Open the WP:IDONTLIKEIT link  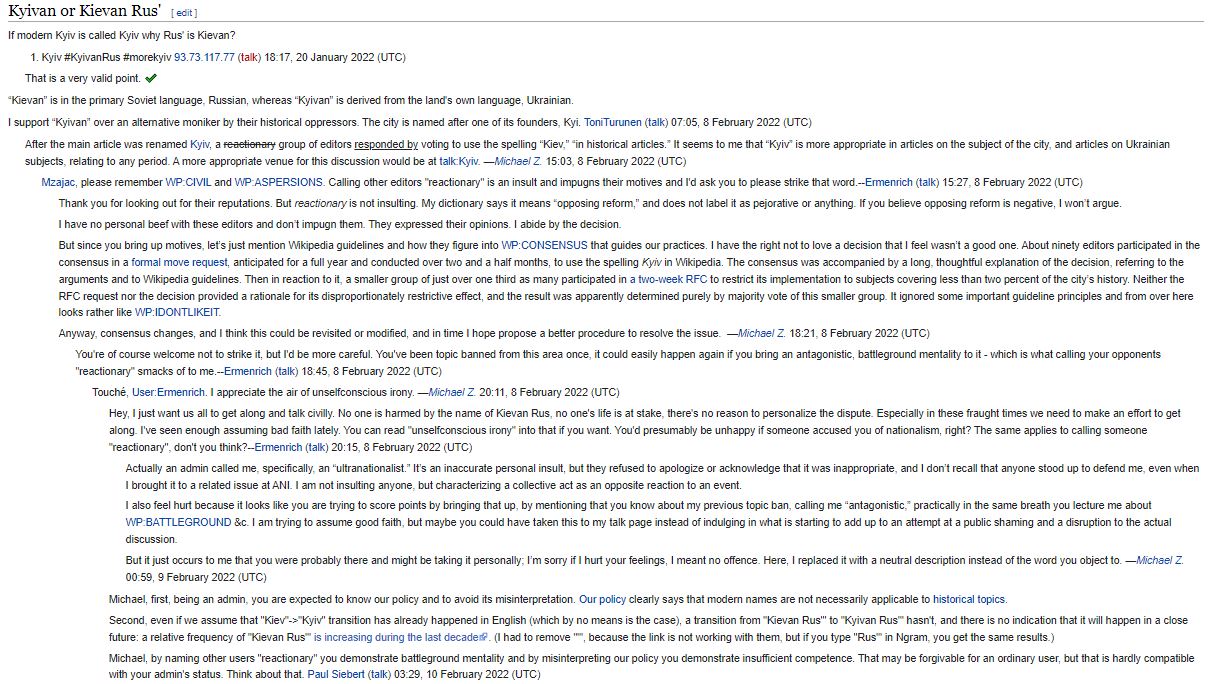pos(177,312)
